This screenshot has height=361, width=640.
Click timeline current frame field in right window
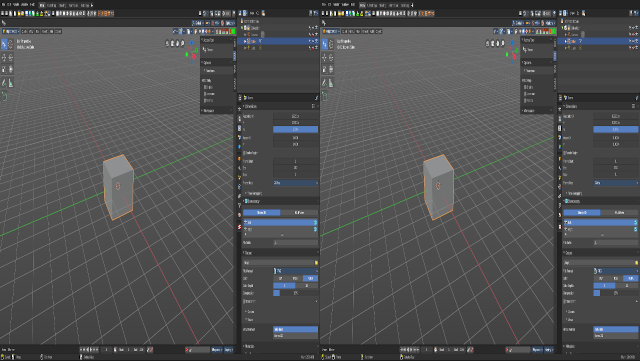pyautogui.click(x=427, y=350)
